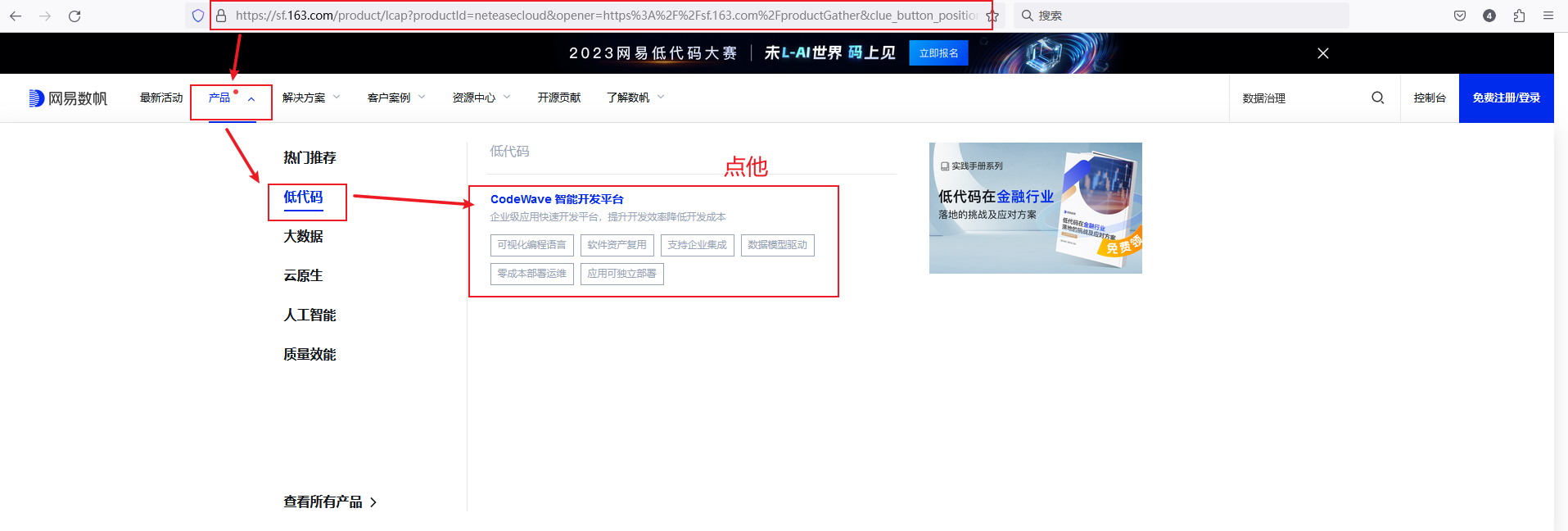Go back using browser back arrow
The width and height of the screenshot is (1568, 531).
click(16, 16)
